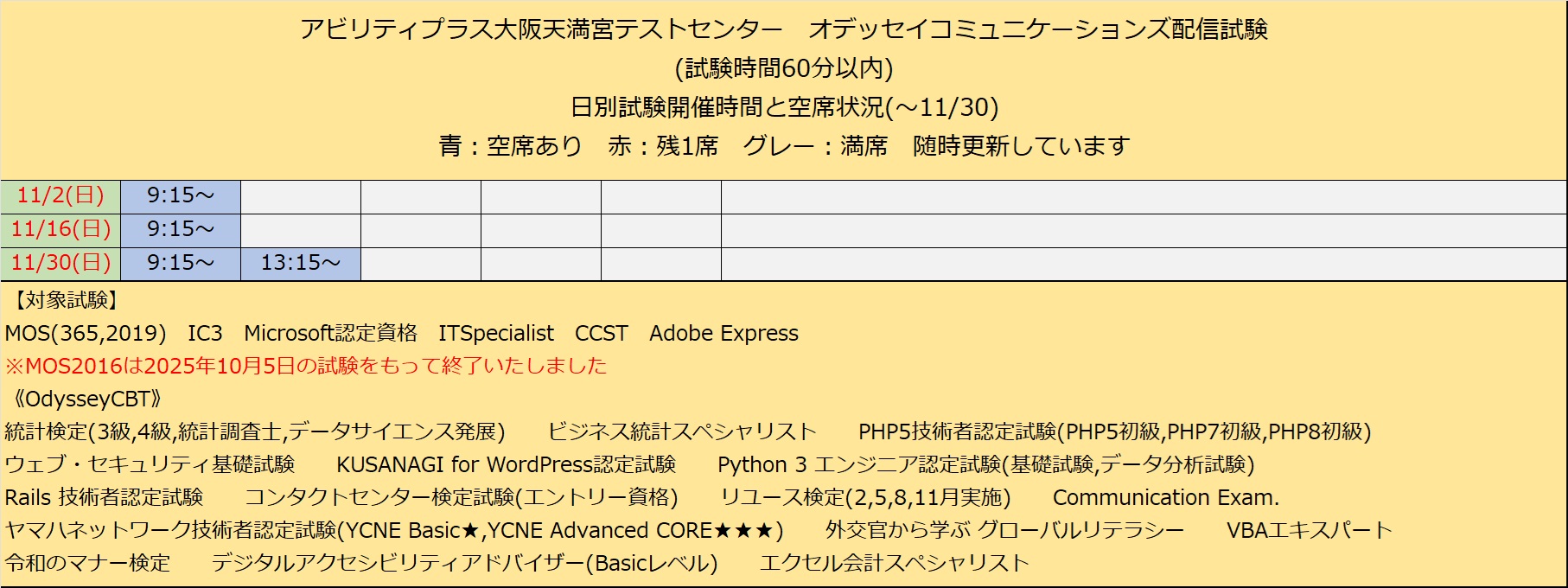This screenshot has height=588, width=1568.
Task: Click the empty cell right of 11/2 9:15～
Action: 300,196
